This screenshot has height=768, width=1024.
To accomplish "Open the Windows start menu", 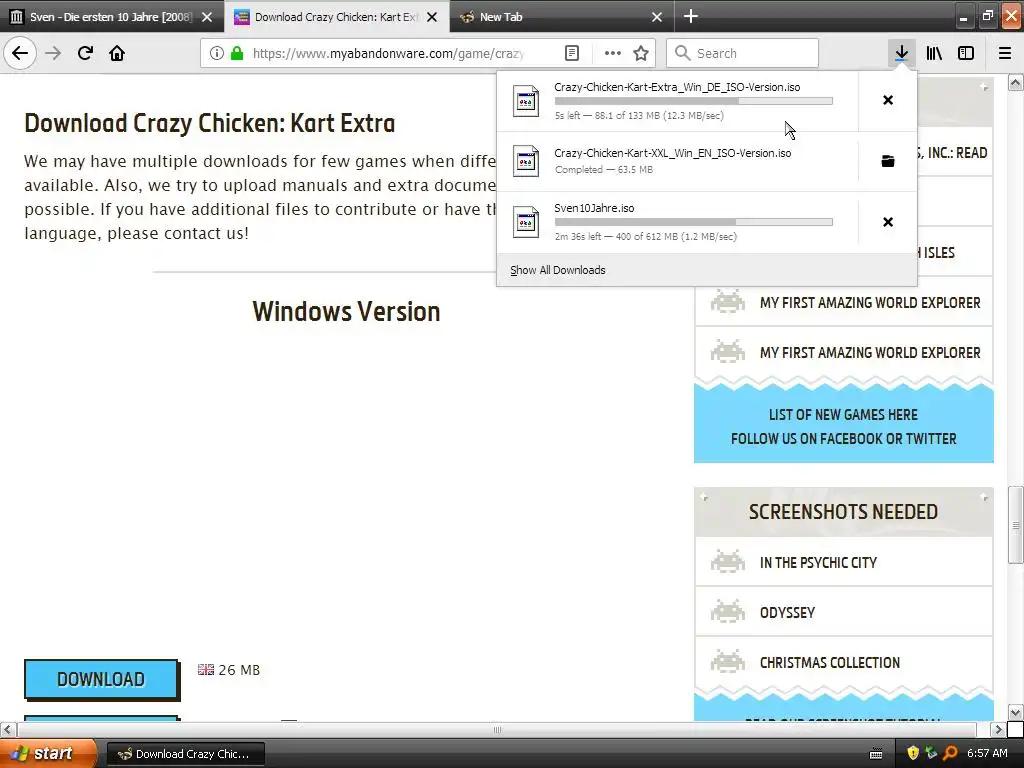I will (x=47, y=754).
